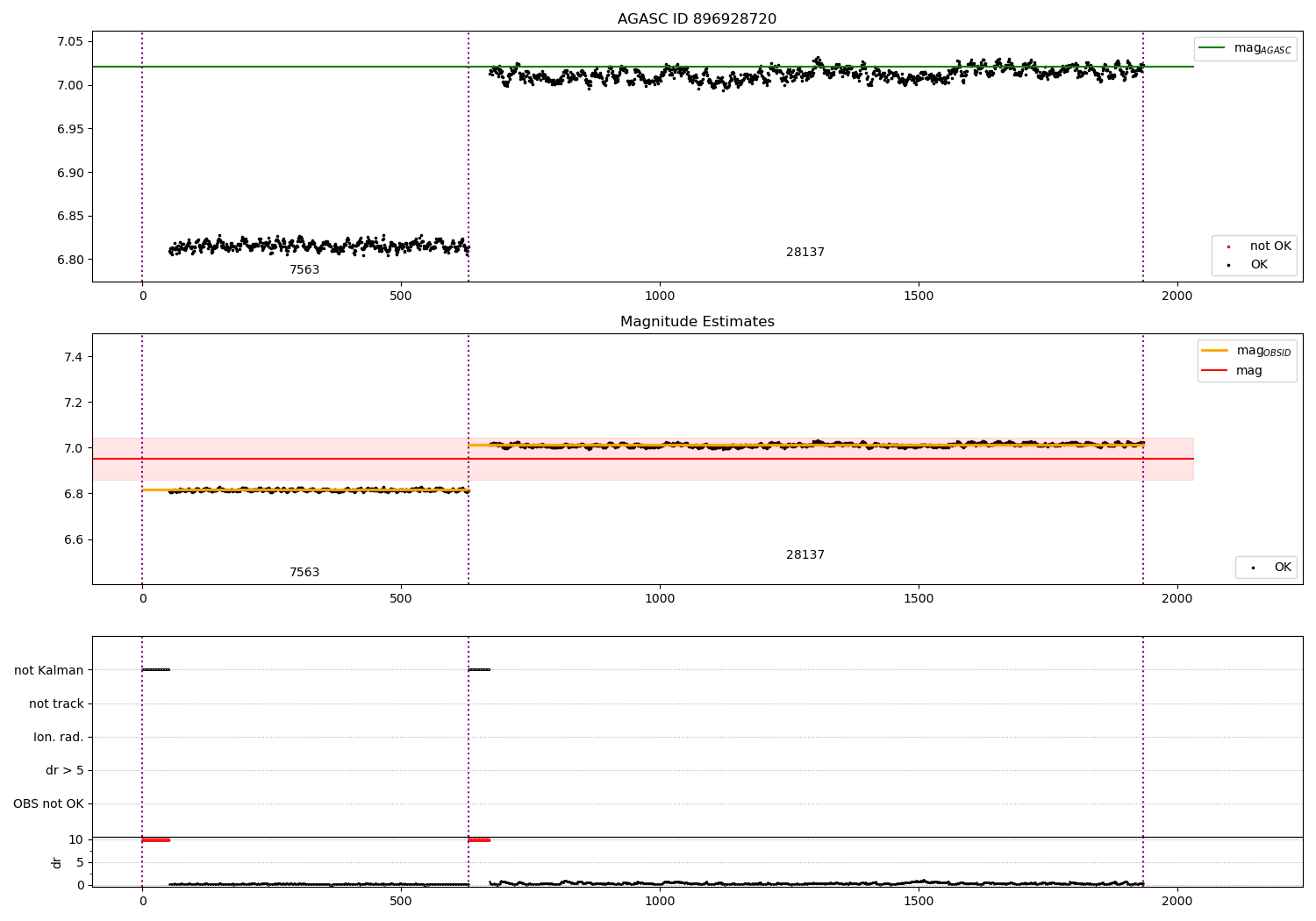Click the '7563' obsid label in top plot
The height and width of the screenshot is (921, 1316).
click(x=304, y=269)
